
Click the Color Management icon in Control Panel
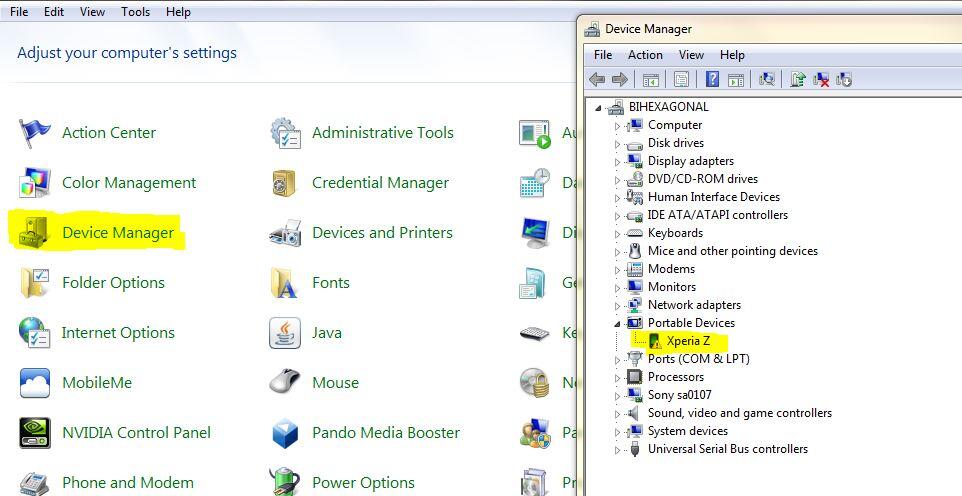coord(34,183)
